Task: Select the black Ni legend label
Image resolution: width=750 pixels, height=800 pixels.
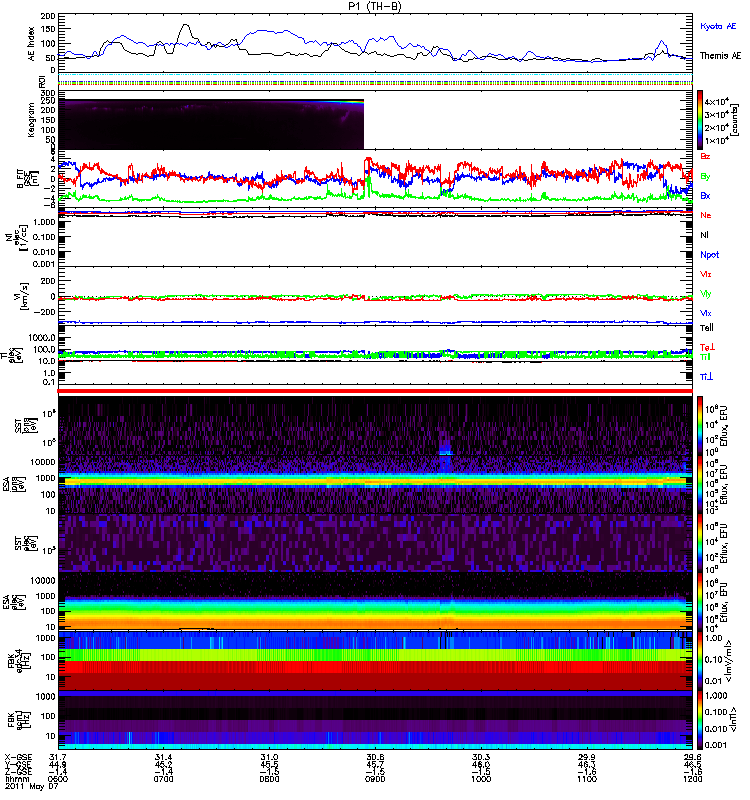Action: 704,235
